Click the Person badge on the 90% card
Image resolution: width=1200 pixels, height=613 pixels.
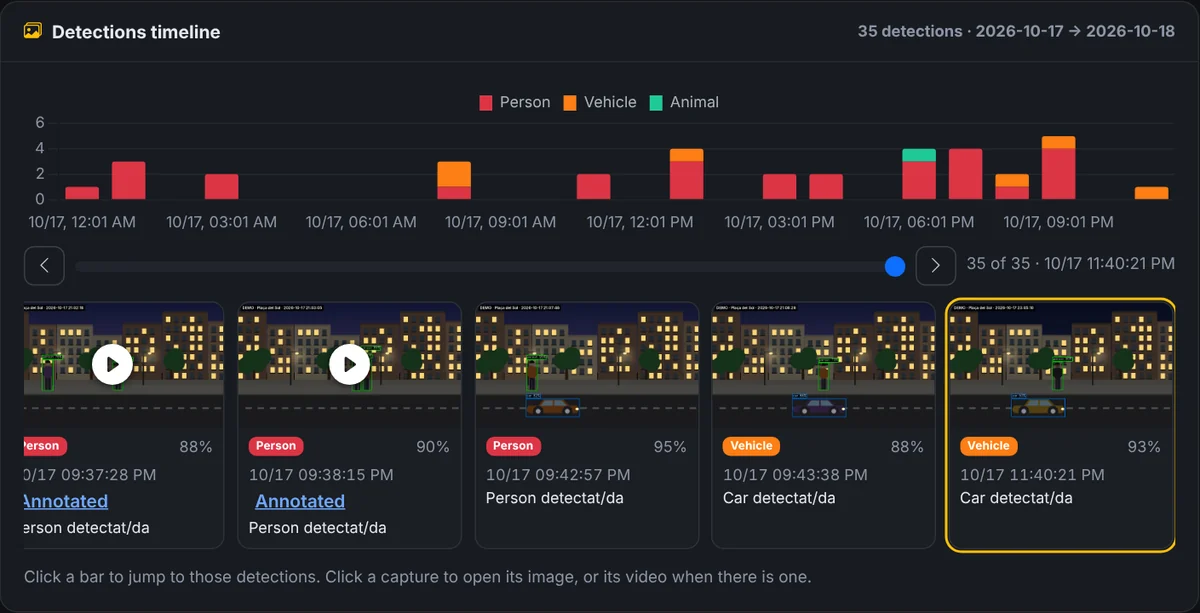276,446
